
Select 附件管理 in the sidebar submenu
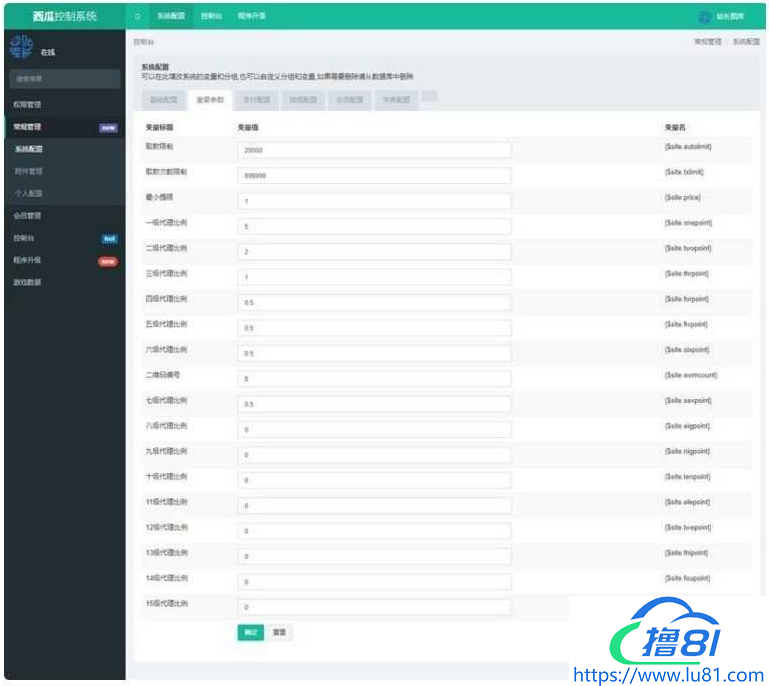(29, 171)
